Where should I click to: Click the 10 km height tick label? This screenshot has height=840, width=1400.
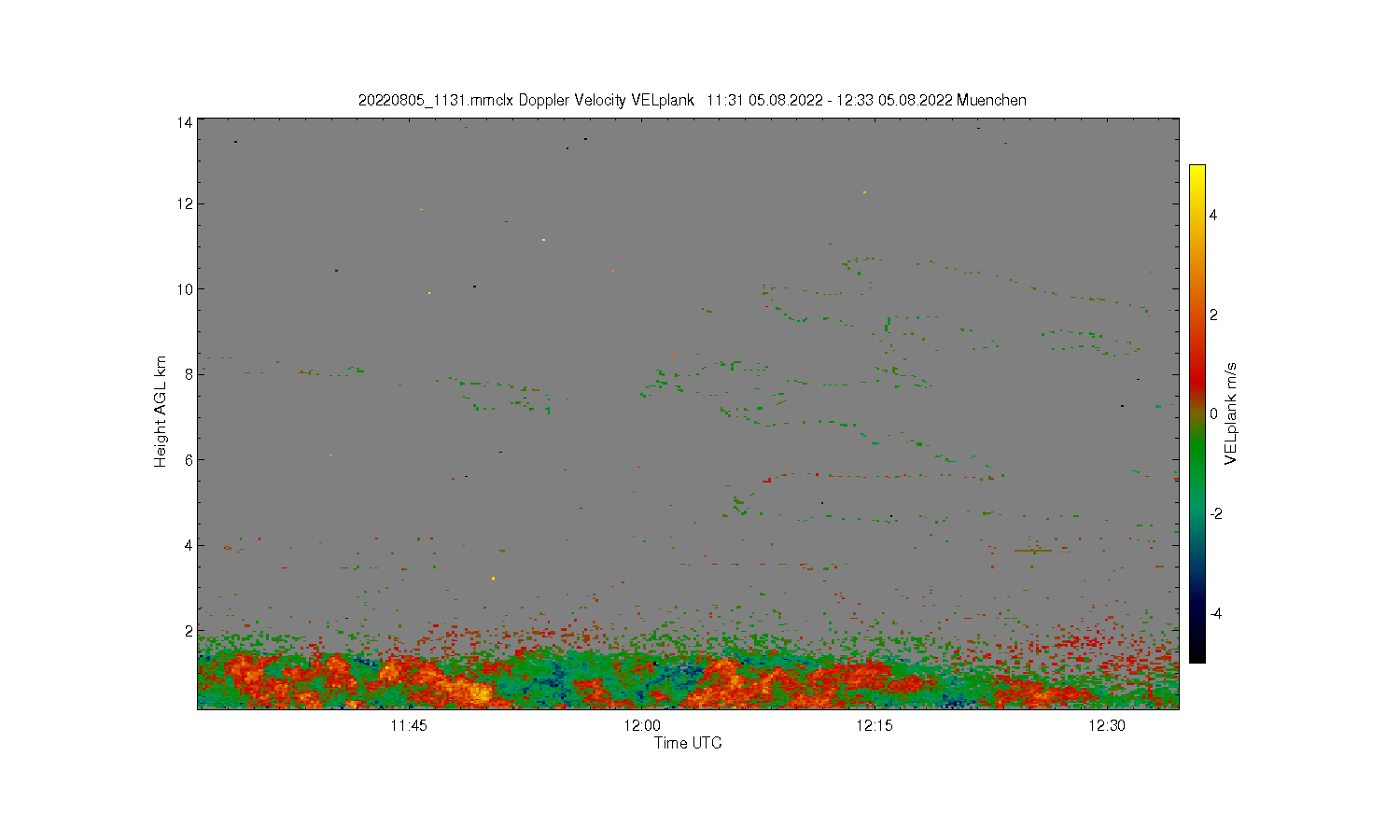tap(185, 289)
